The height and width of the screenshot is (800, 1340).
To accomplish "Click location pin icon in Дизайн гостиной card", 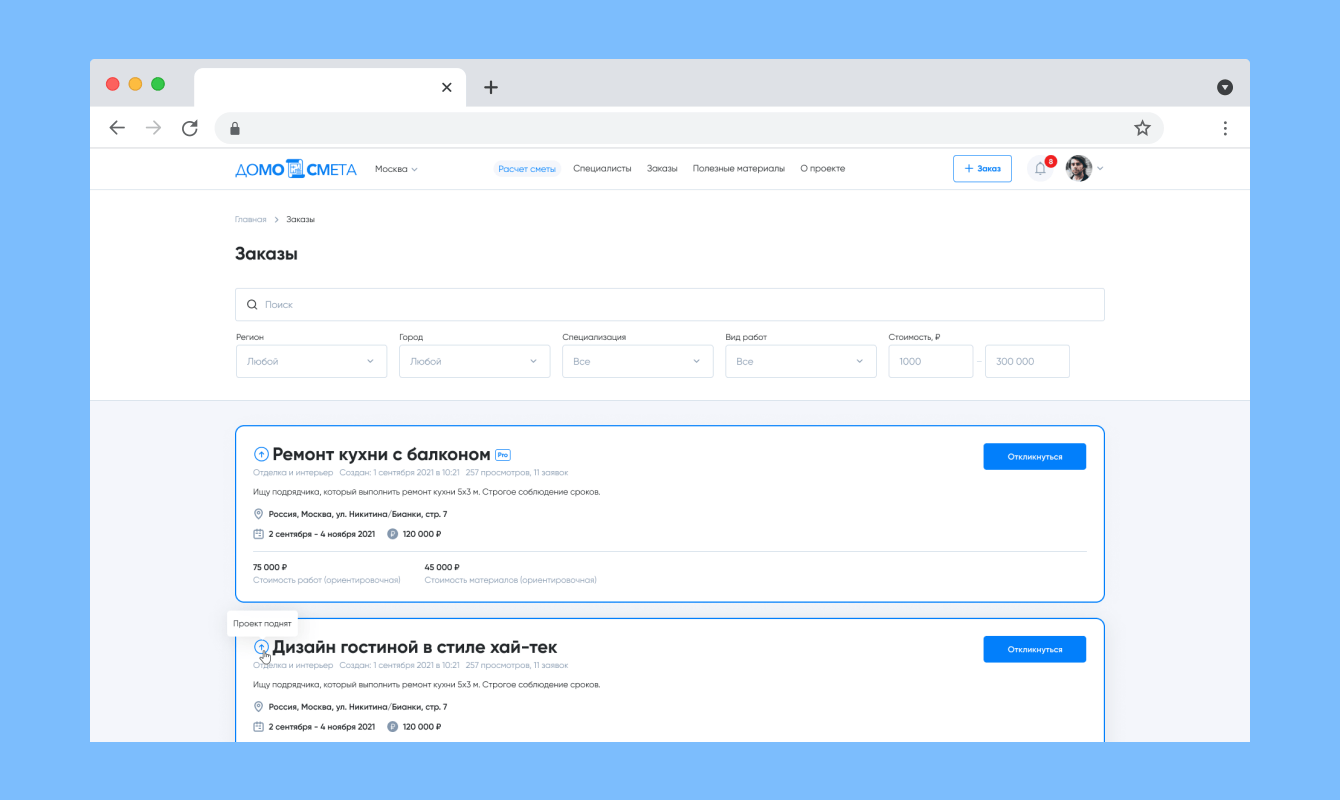I will point(258,706).
